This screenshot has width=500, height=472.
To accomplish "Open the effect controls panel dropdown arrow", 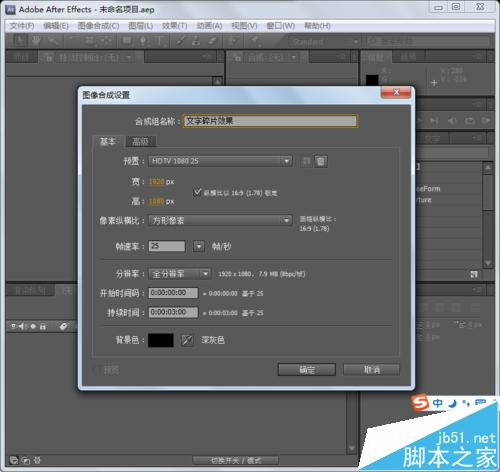I will tap(129, 58).
